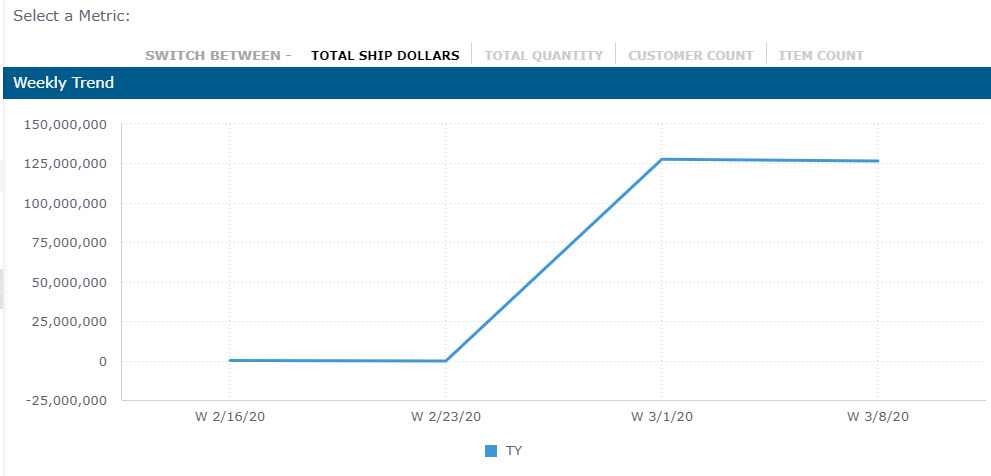991x476 pixels.
Task: Show the Item Count metric
Action: pyautogui.click(x=821, y=56)
